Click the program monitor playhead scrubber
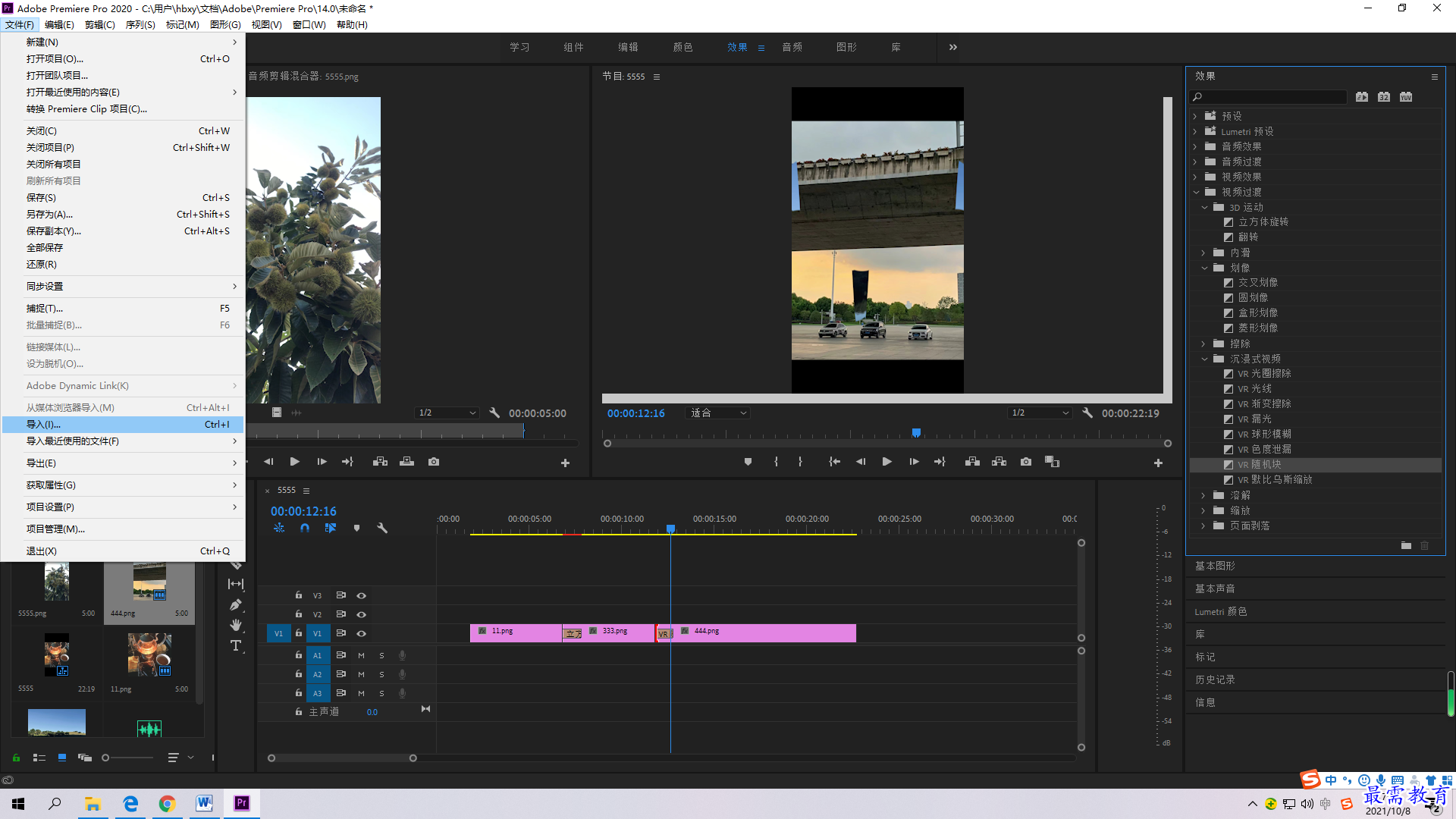 coord(916,433)
